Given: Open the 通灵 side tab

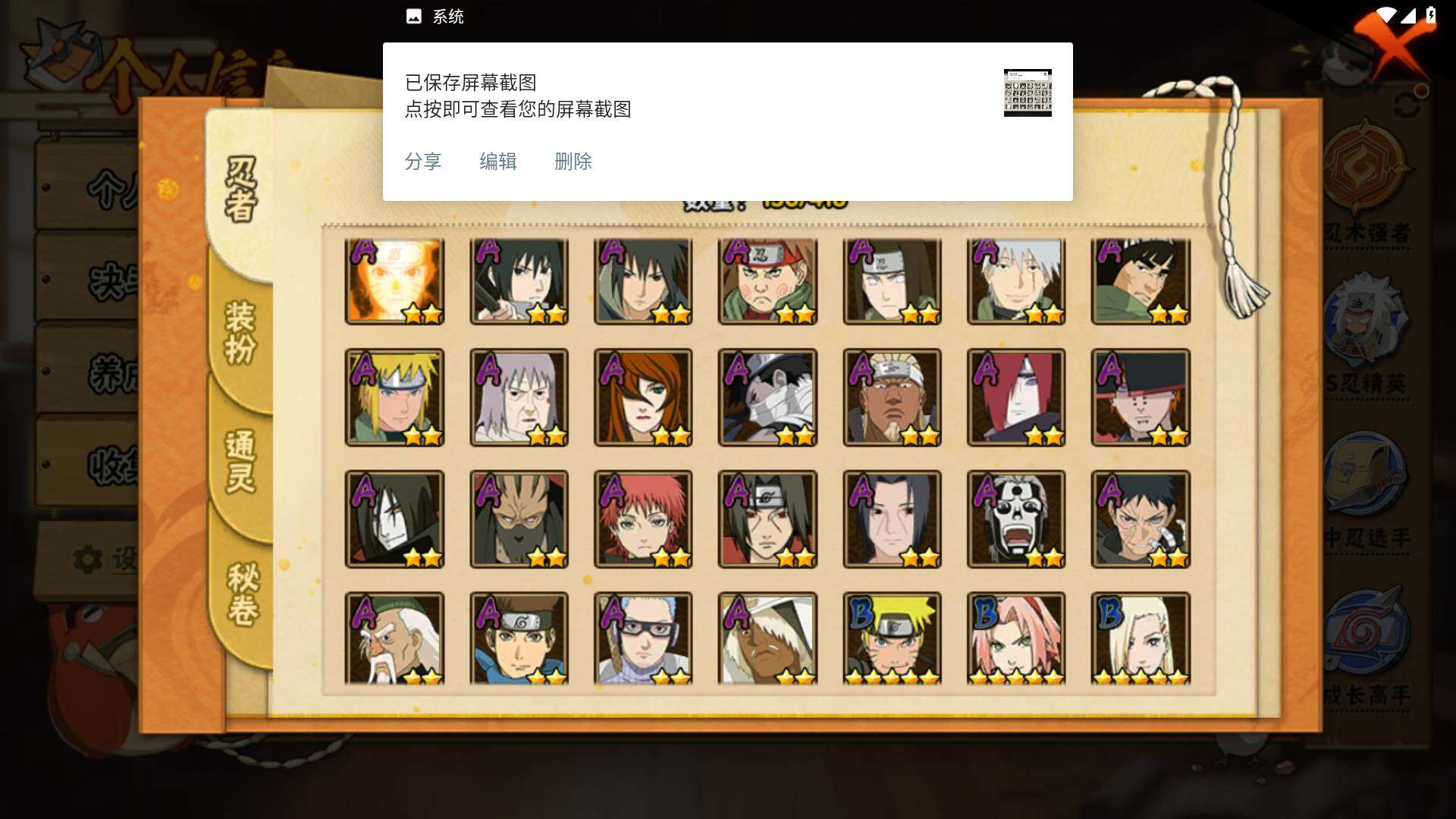Looking at the screenshot, I should pyautogui.click(x=240, y=461).
